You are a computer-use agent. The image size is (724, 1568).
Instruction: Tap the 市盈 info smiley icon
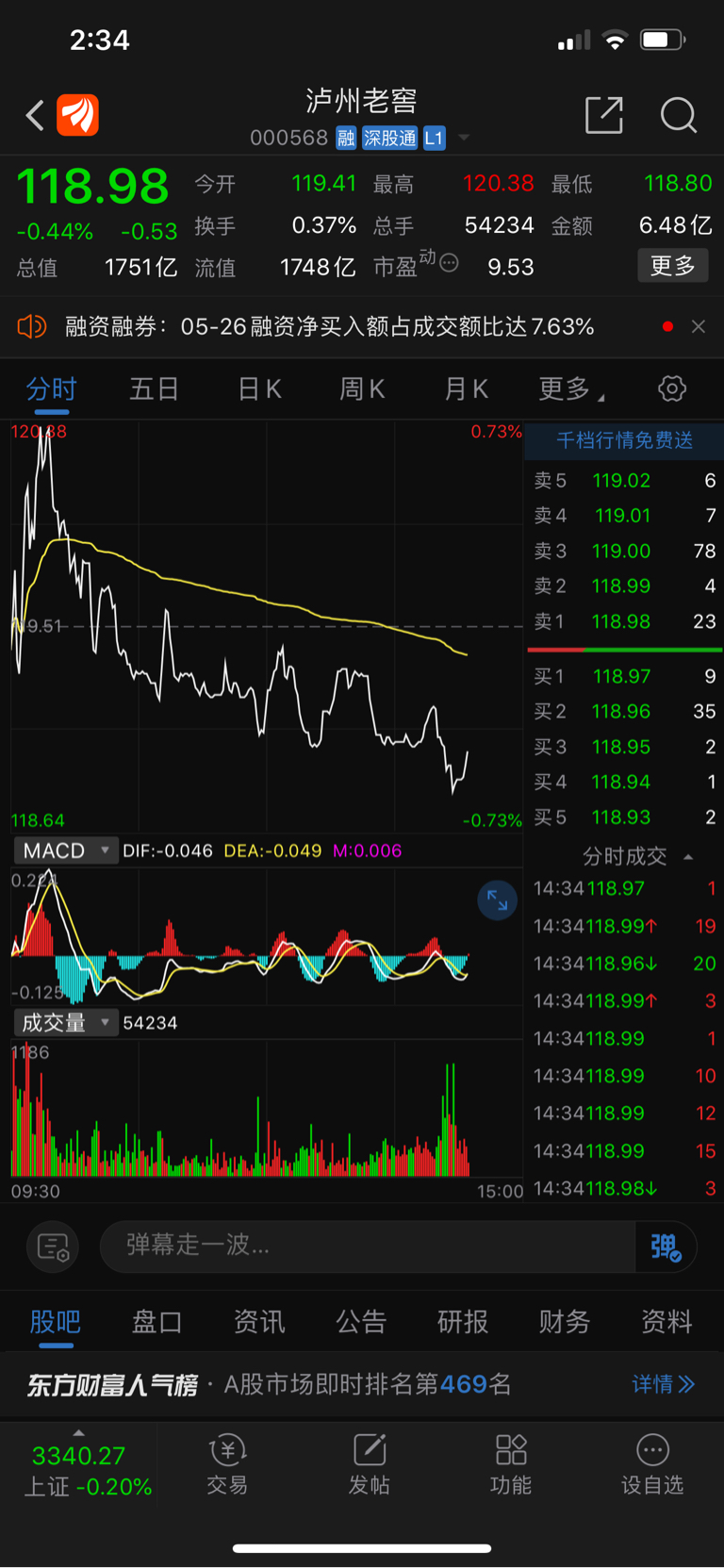(450, 263)
